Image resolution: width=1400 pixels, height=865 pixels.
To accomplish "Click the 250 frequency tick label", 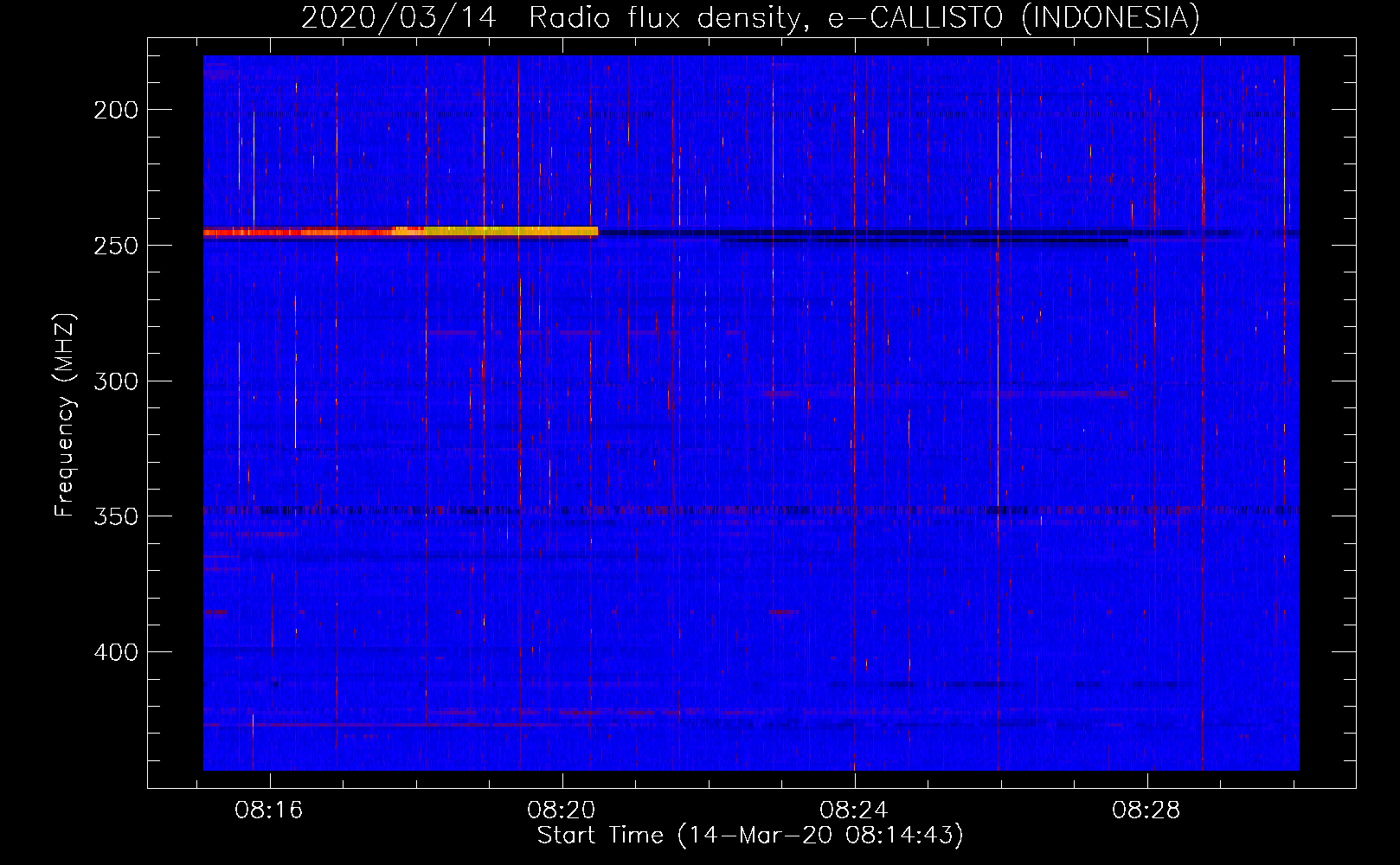I will coord(115,246).
